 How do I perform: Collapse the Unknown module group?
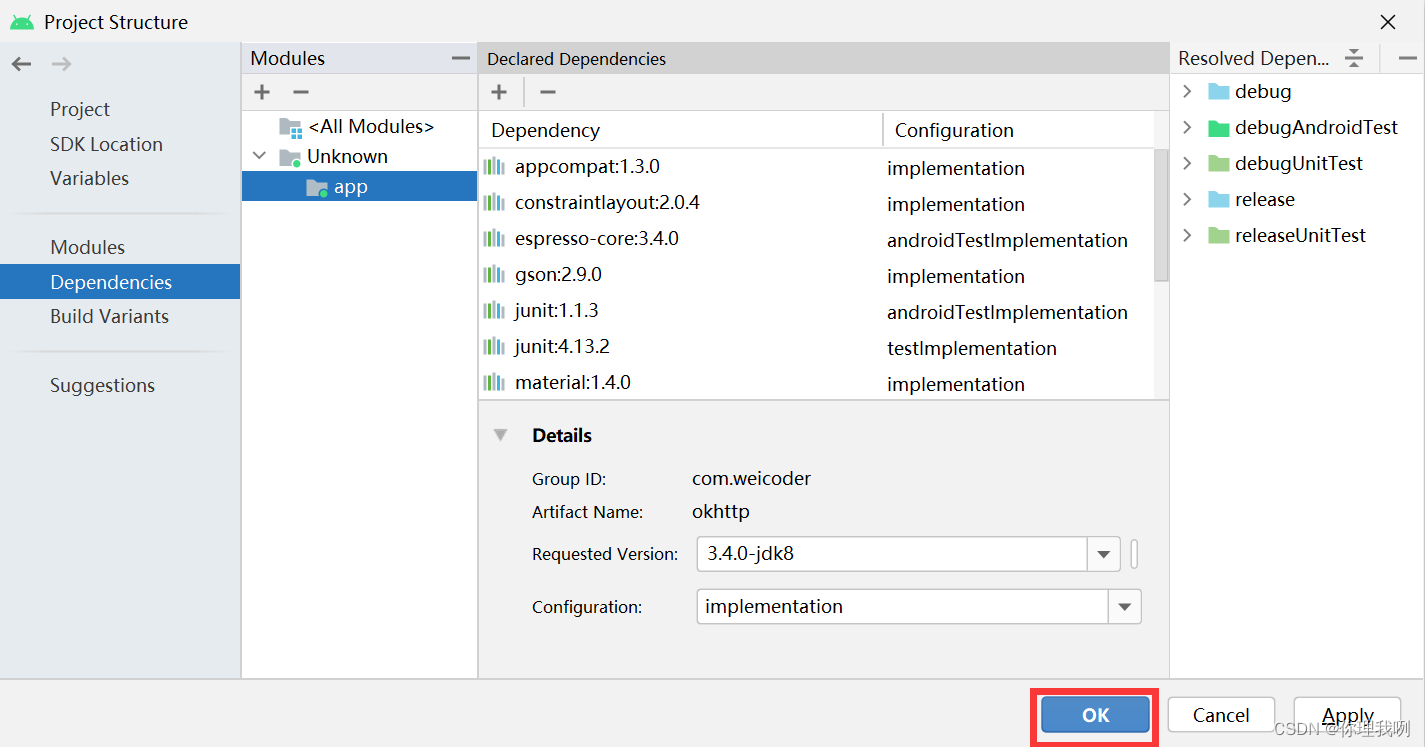259,156
